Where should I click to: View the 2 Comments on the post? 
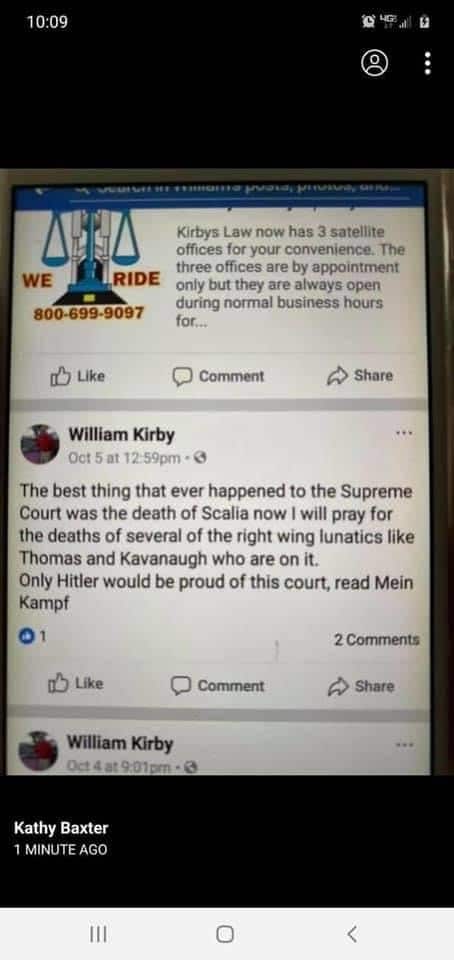tap(376, 640)
